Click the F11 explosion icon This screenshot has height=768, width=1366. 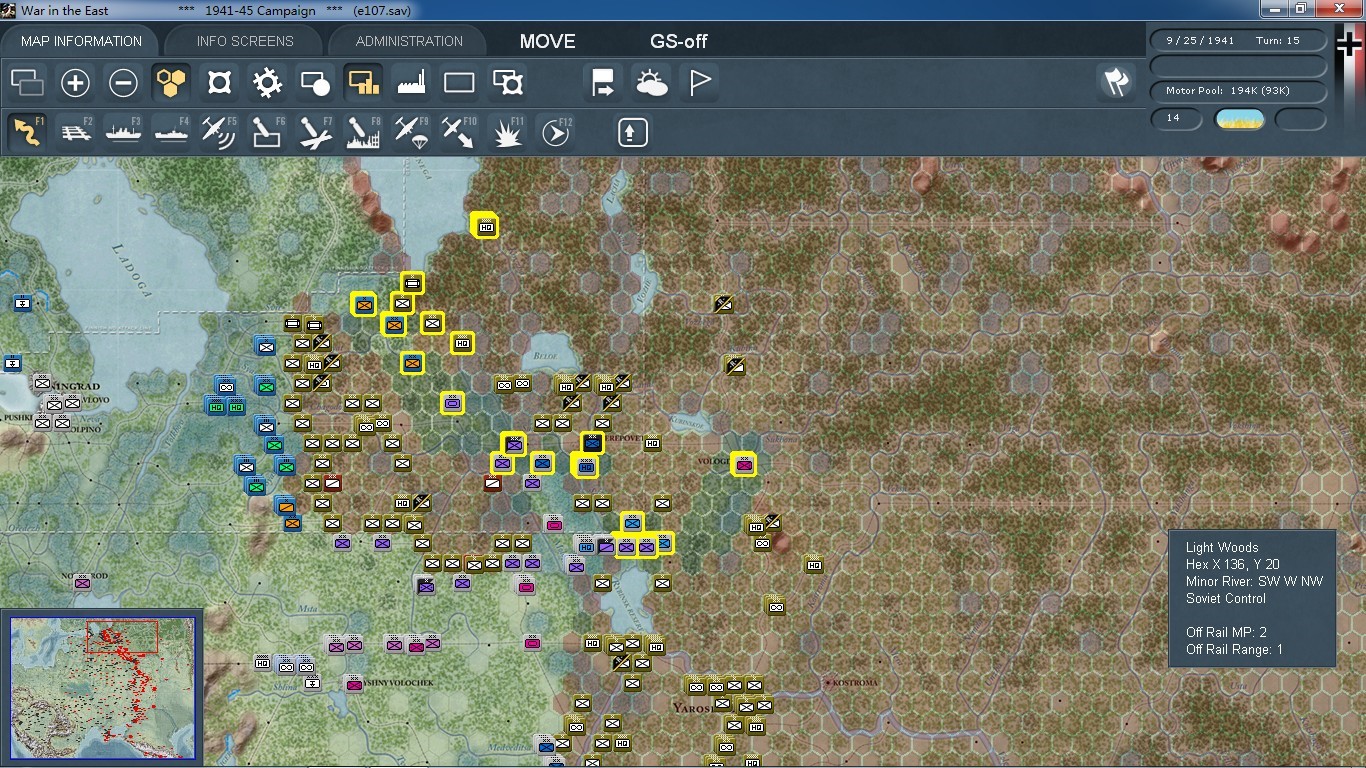[507, 132]
